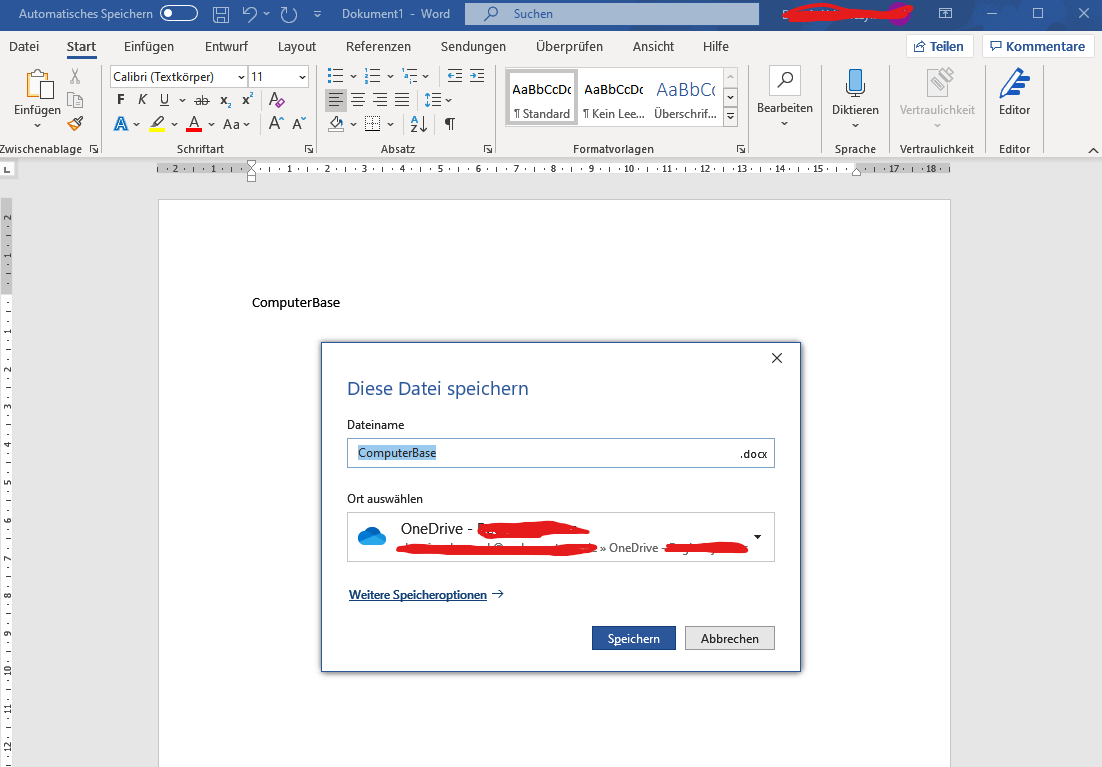
Task: Open the text effects A icon
Action: pos(121,124)
